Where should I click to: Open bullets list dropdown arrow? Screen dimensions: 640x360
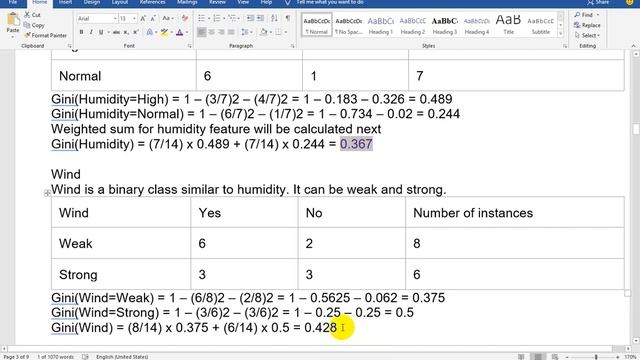209,18
